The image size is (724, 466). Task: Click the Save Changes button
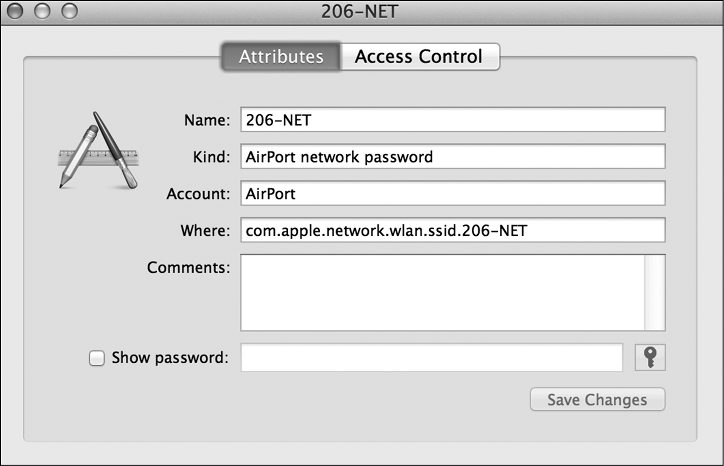tap(597, 400)
